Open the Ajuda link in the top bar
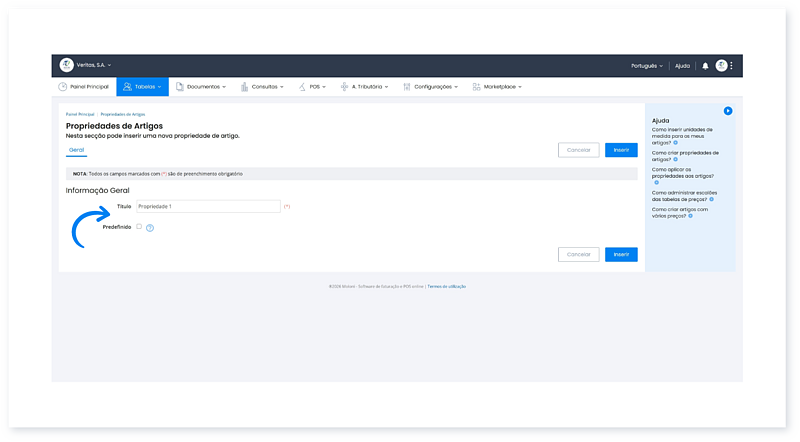The image size is (800, 442). click(x=682, y=66)
